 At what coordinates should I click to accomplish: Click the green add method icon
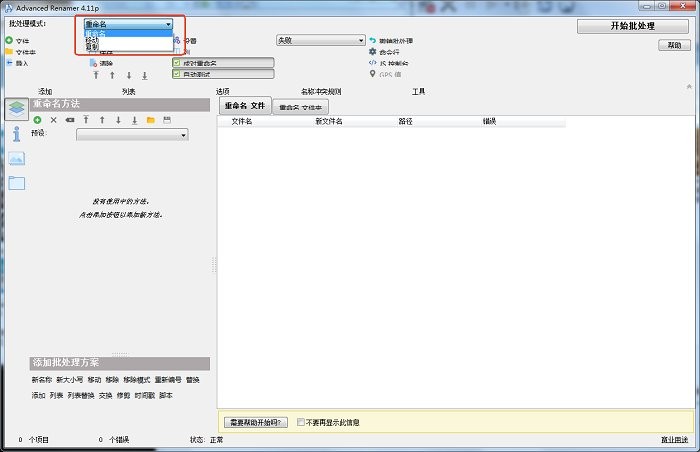[37, 119]
